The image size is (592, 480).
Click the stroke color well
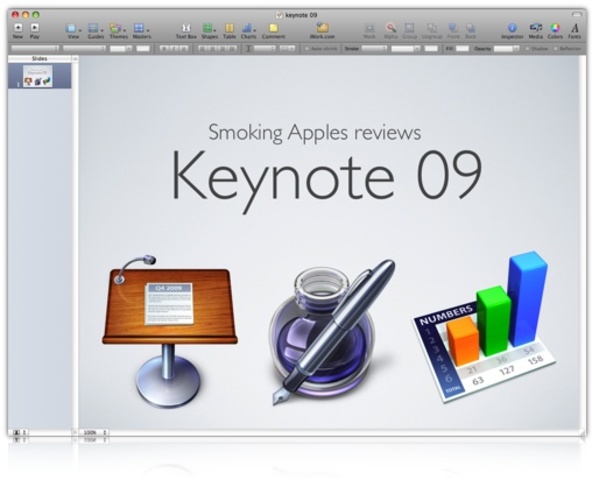point(430,48)
